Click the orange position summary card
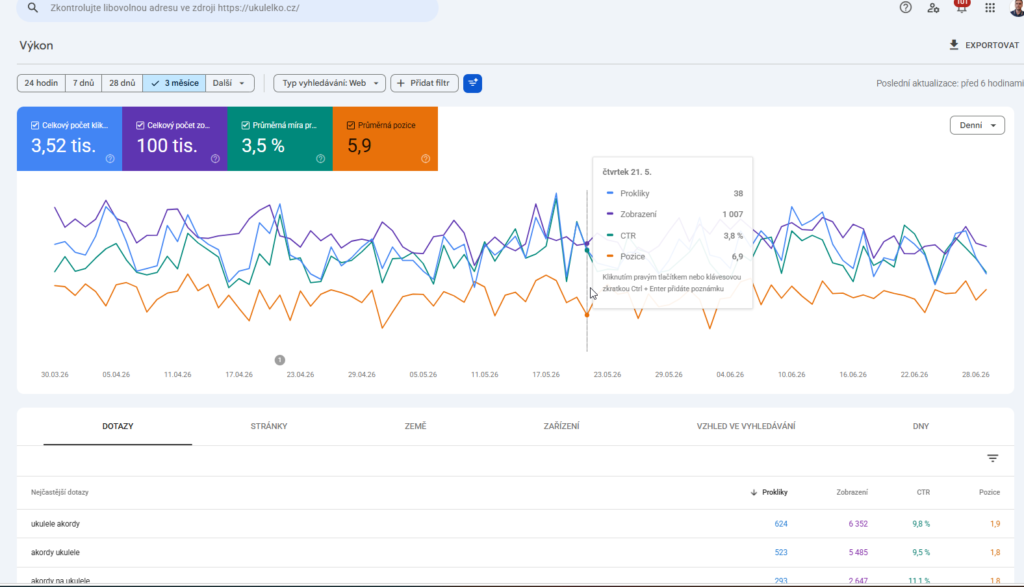 (385, 139)
